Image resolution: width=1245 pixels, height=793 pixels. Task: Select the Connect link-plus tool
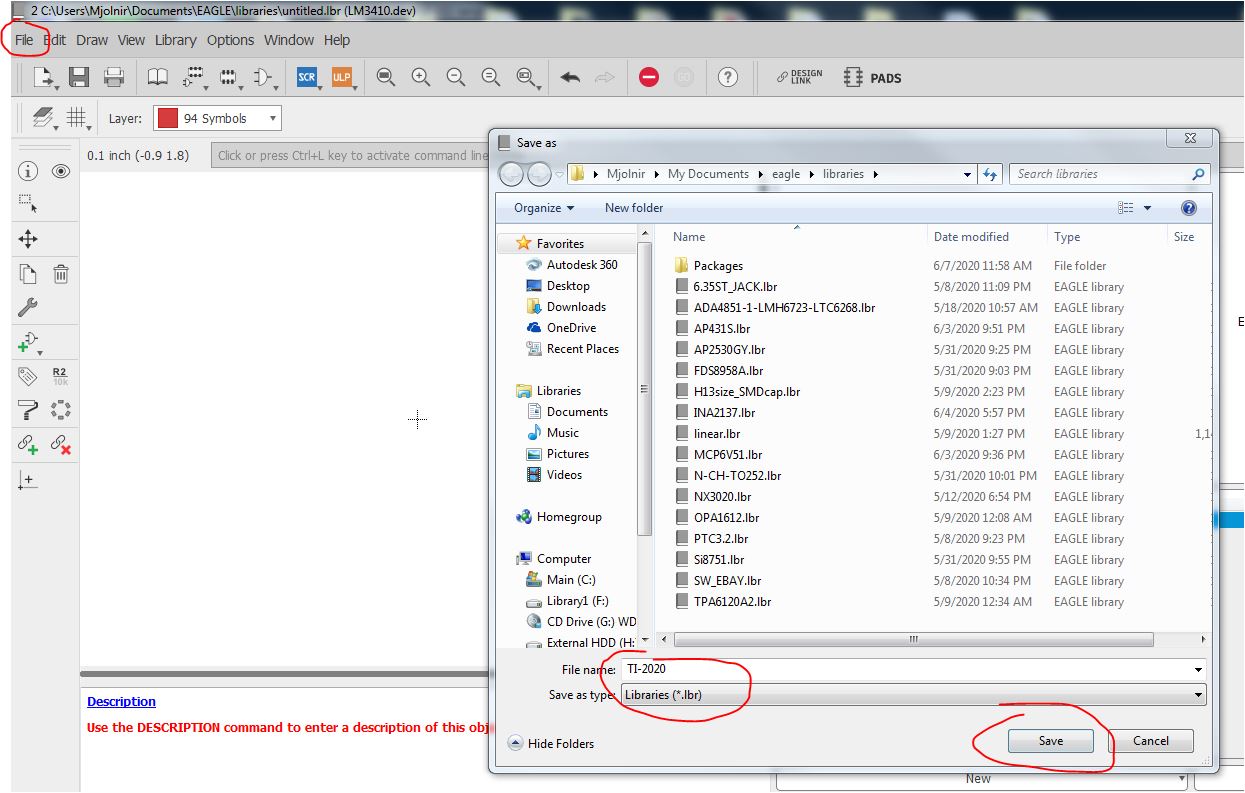click(x=28, y=445)
